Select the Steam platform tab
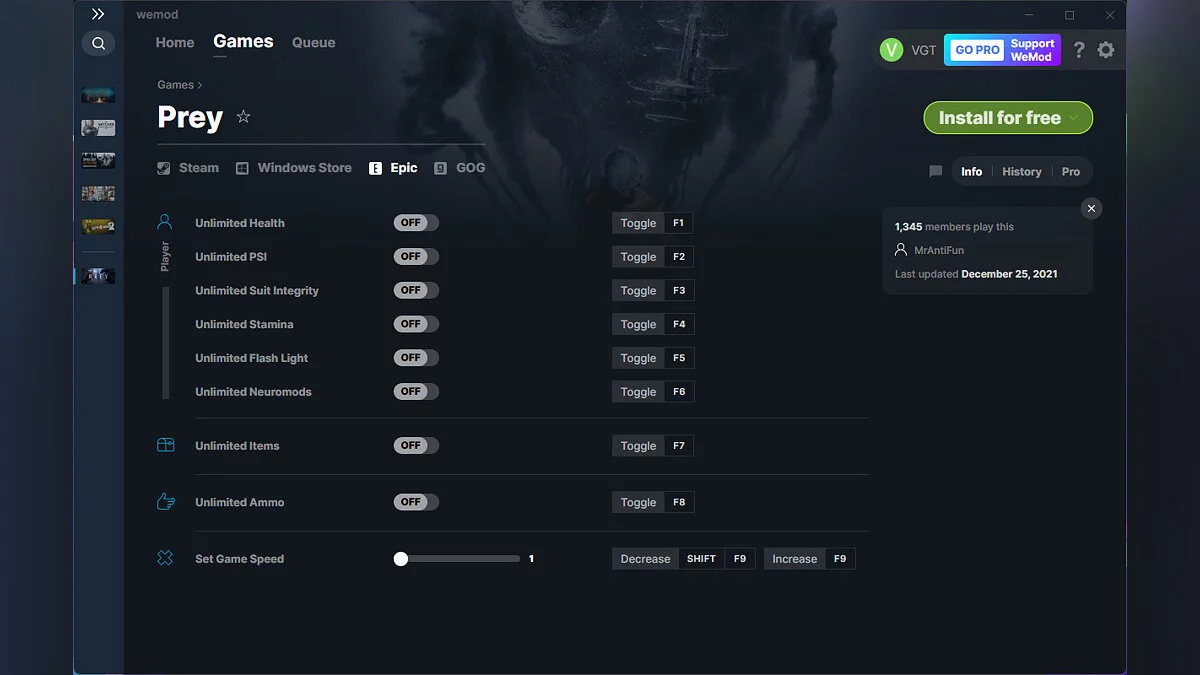The width and height of the screenshot is (1200, 675). click(x=188, y=168)
